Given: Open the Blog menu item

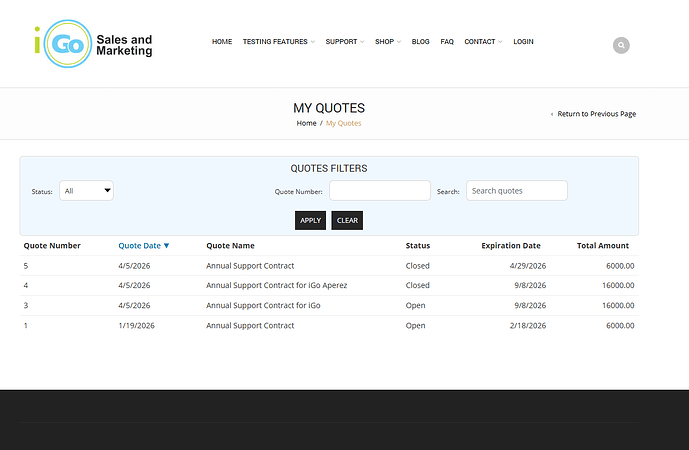Looking at the screenshot, I should coord(420,42).
